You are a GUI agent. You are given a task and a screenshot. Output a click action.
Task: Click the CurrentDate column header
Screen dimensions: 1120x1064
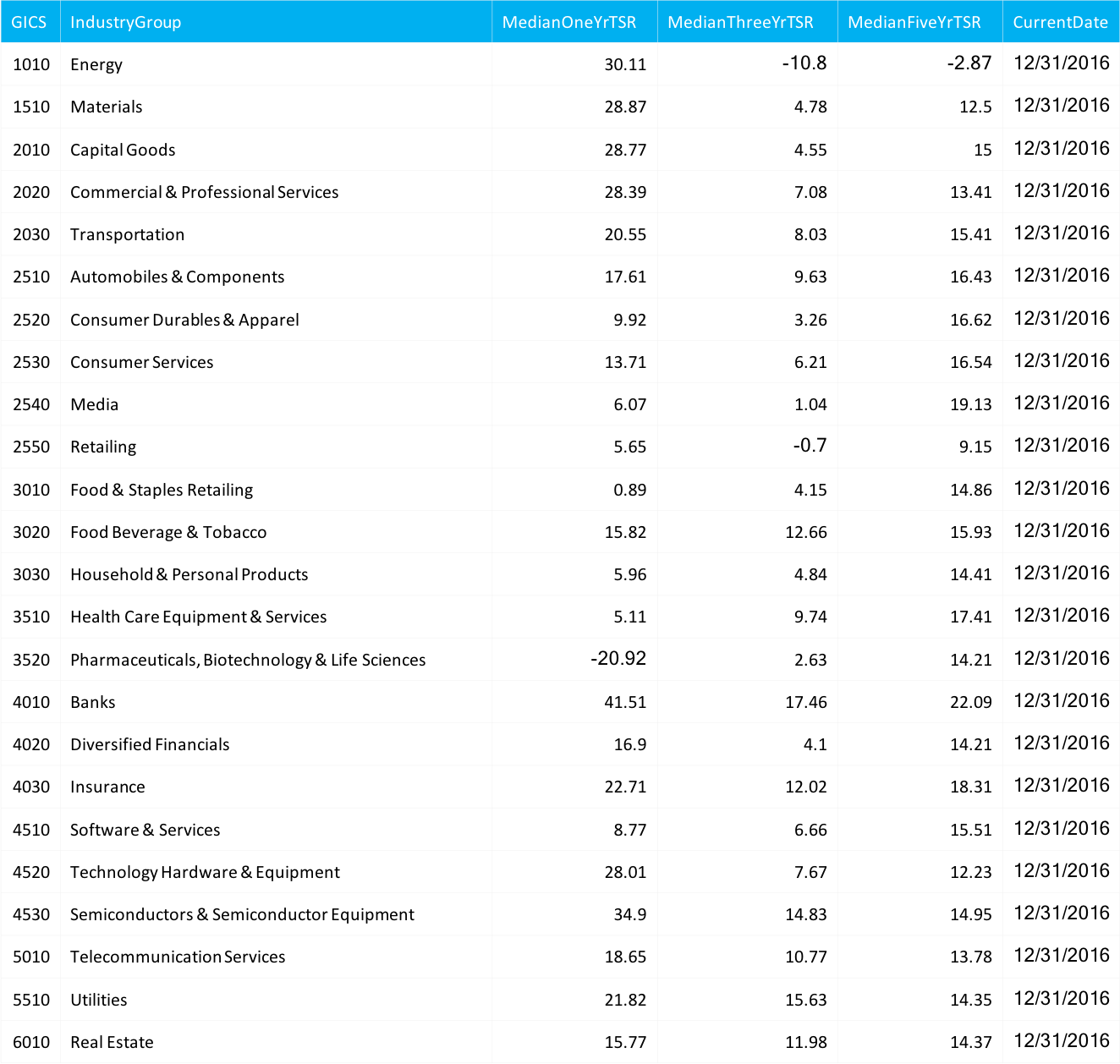(1060, 22)
